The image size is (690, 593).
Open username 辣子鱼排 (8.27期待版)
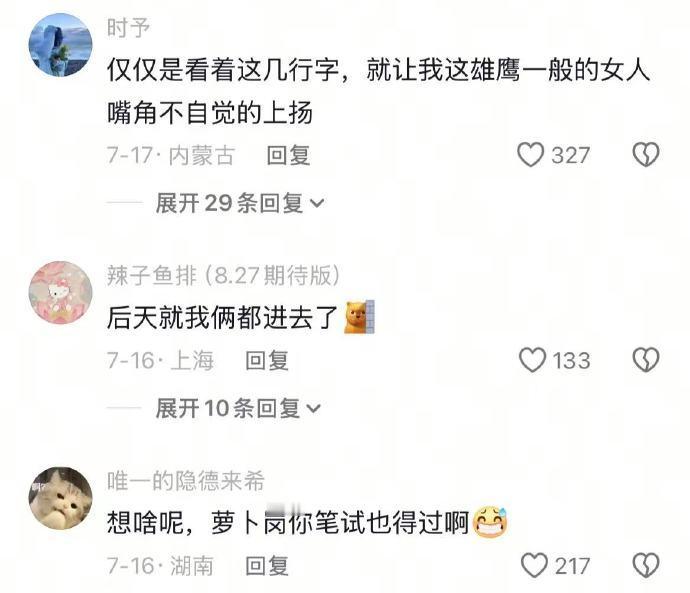224,276
